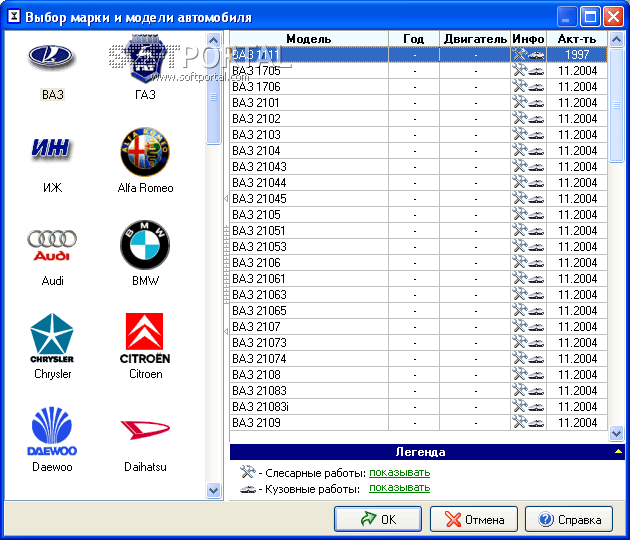
Task: Collapse the Легенда panel arrow
Action: [618, 452]
